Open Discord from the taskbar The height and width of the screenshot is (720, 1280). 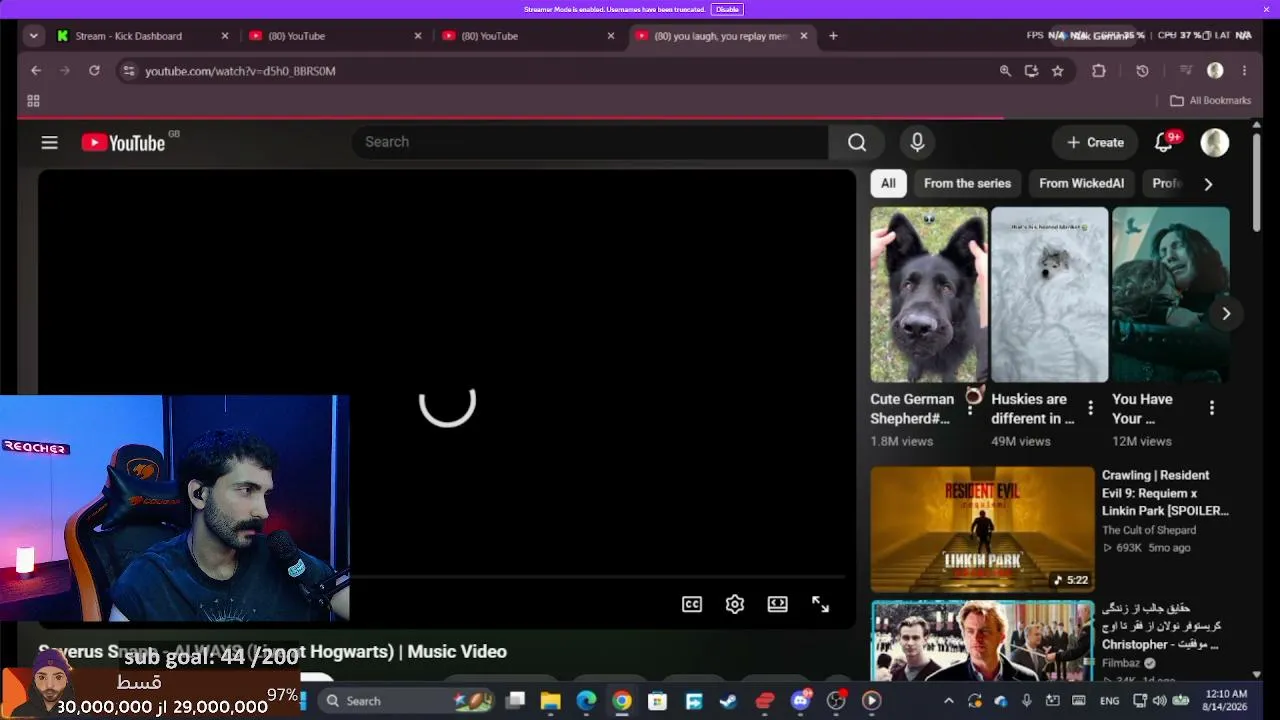tap(800, 701)
